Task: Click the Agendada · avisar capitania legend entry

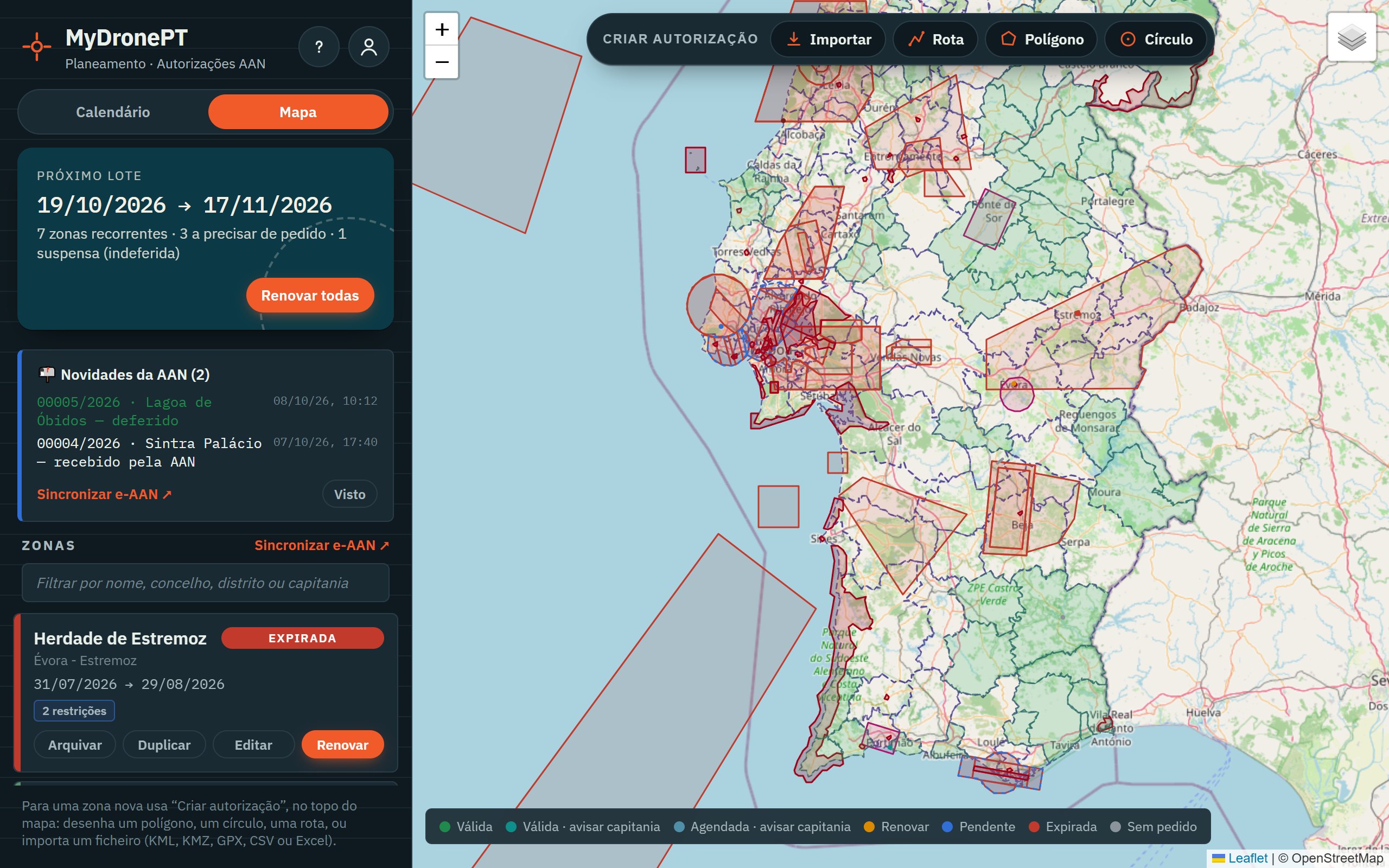Action: [762, 827]
